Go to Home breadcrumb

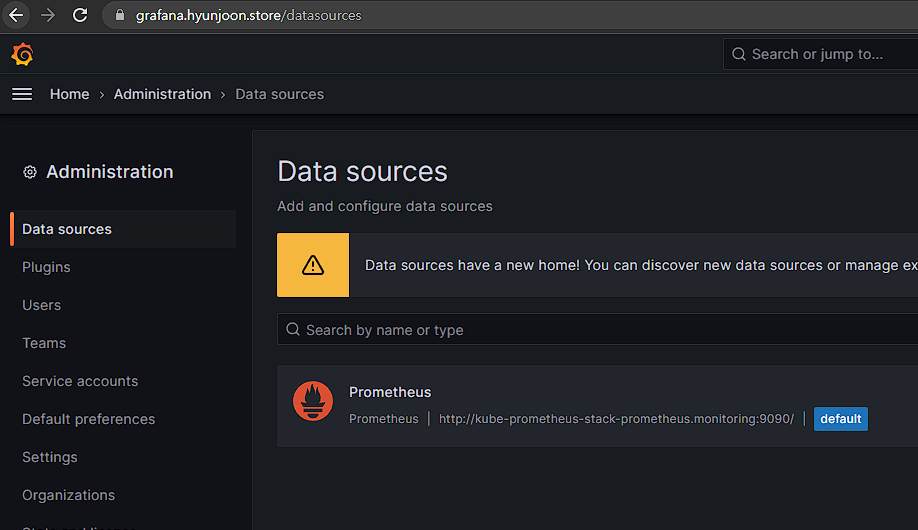[x=70, y=94]
